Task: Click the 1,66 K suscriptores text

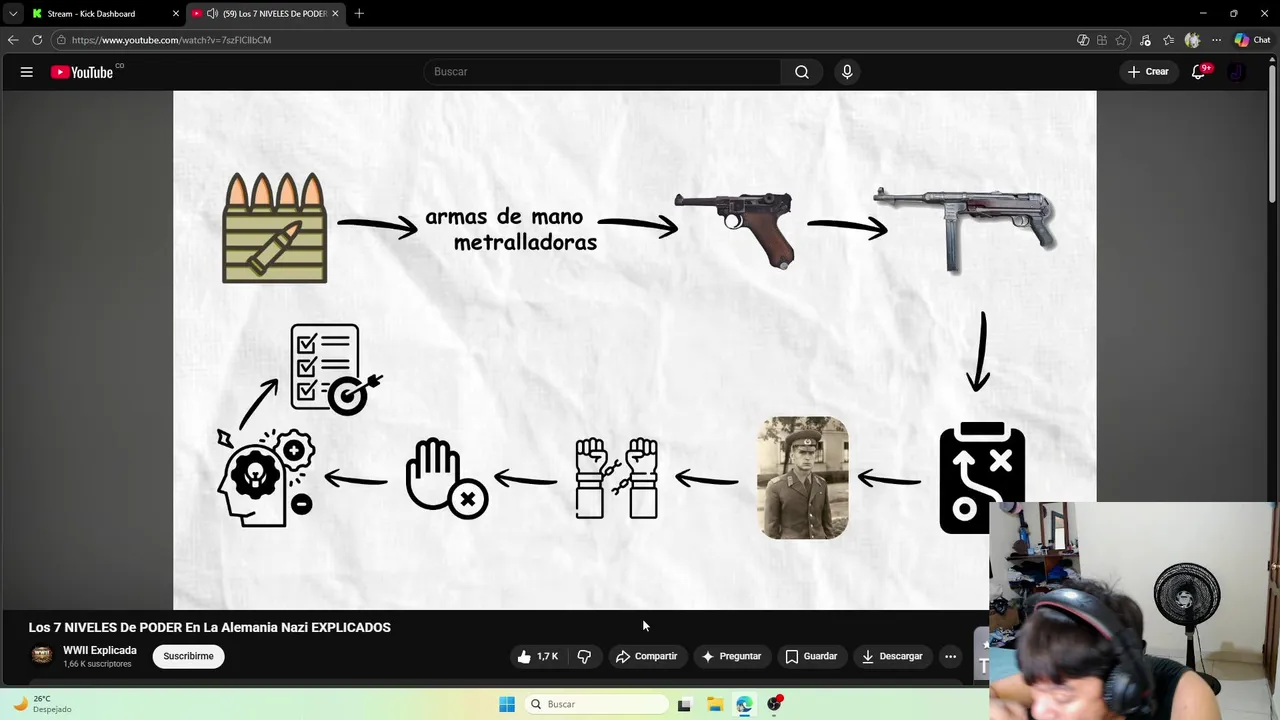Action: 97,664
